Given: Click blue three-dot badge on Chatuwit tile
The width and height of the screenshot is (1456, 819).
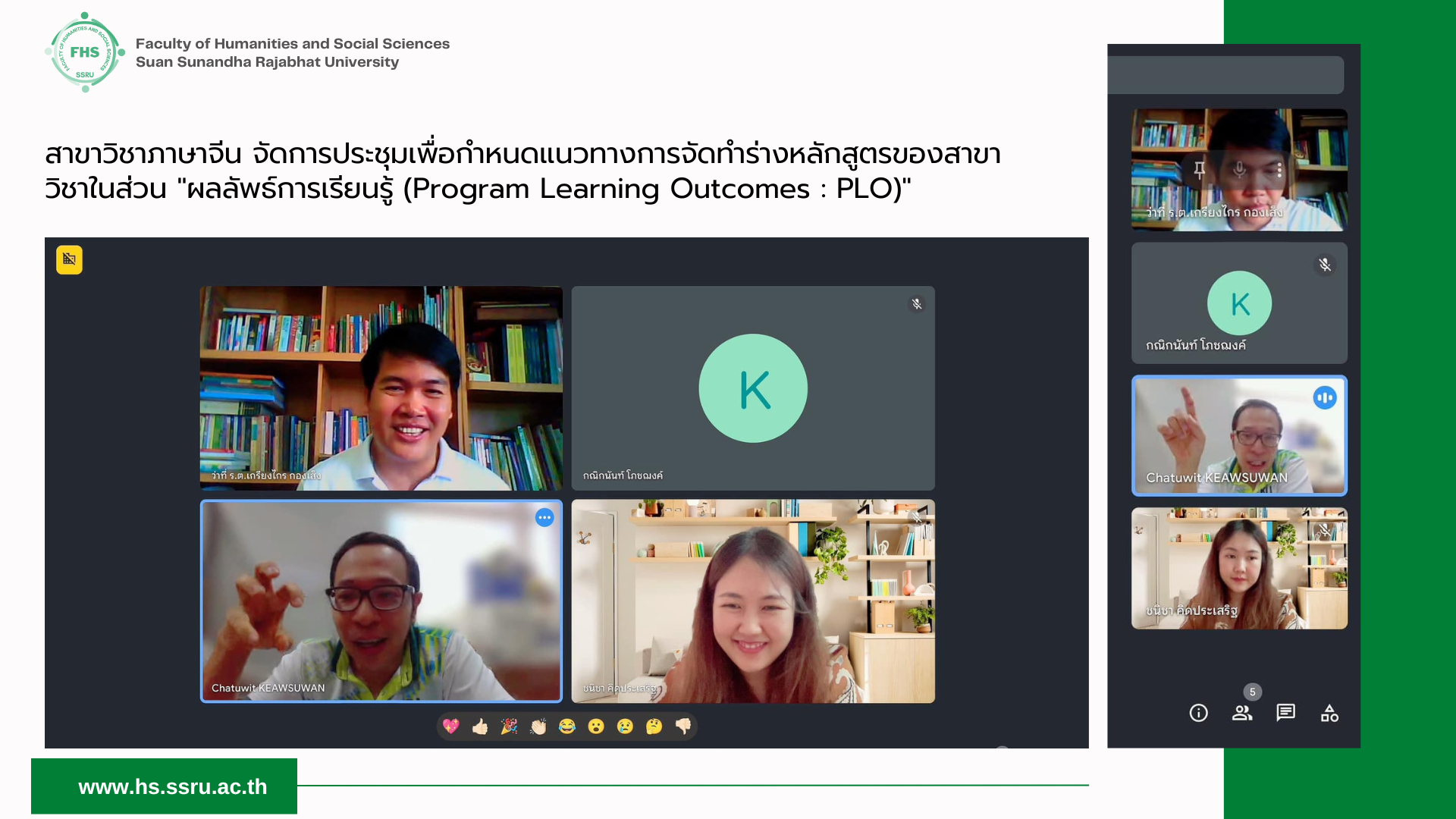Looking at the screenshot, I should pyautogui.click(x=544, y=518).
